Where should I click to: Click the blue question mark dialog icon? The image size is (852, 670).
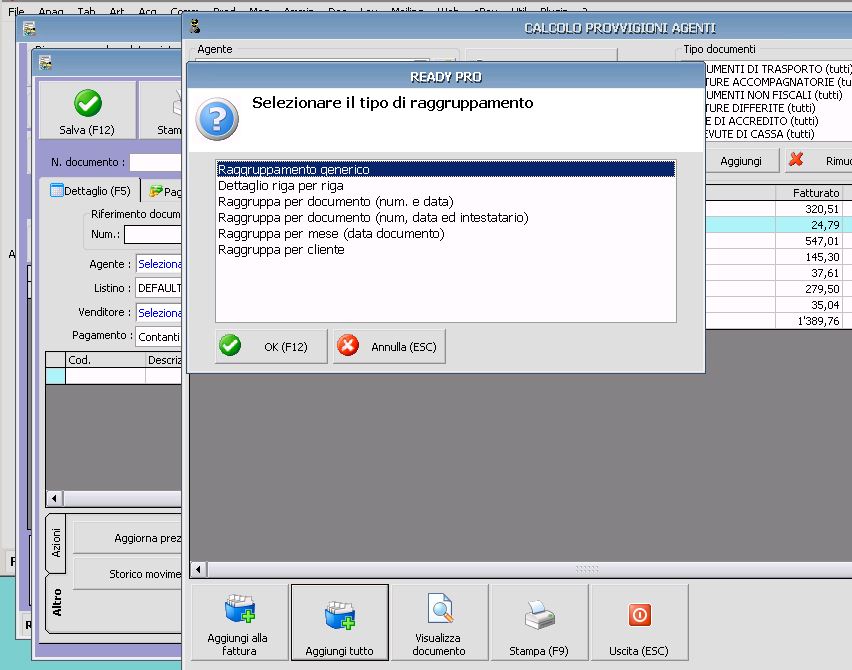[217, 119]
